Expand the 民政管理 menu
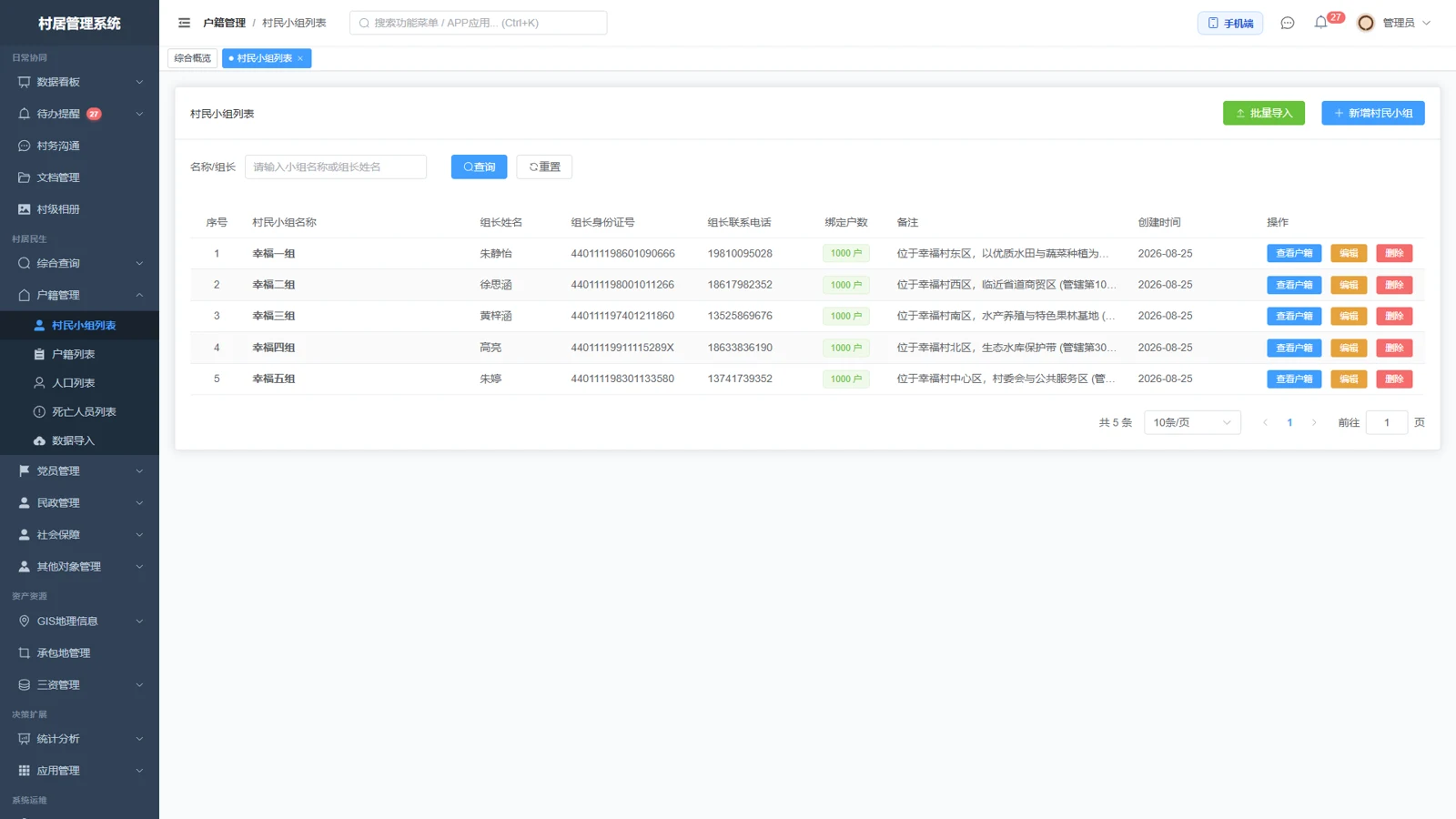This screenshot has width=1456, height=819. (79, 502)
